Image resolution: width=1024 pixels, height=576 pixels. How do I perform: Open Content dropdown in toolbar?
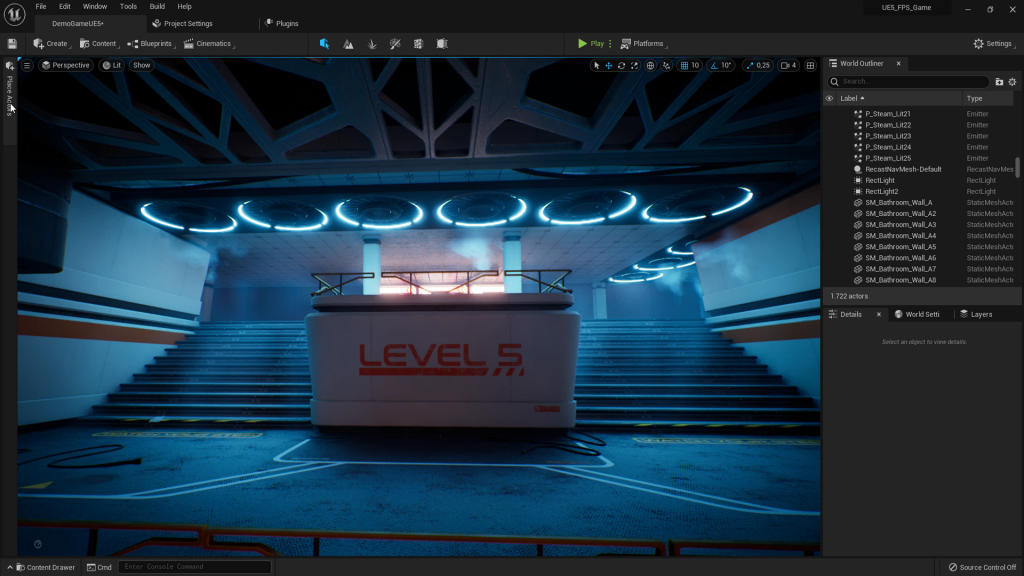click(99, 44)
